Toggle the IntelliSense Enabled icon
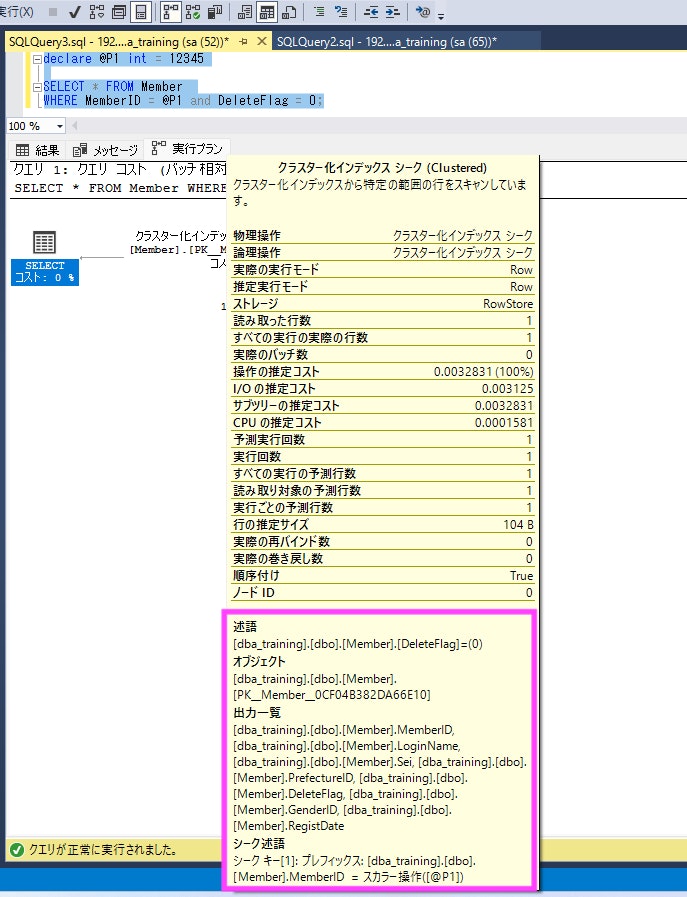Screen dimensions: 687x897 pyautogui.click(x=141, y=11)
